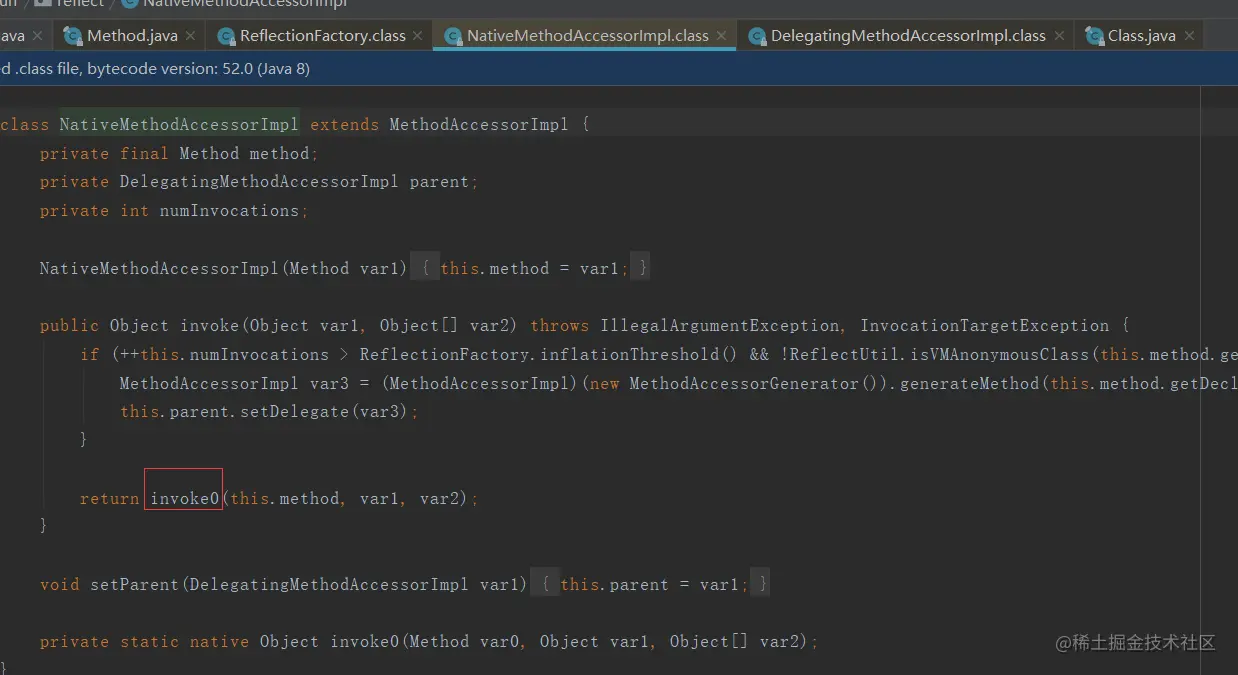Click the public invoke method name

pos(209,326)
